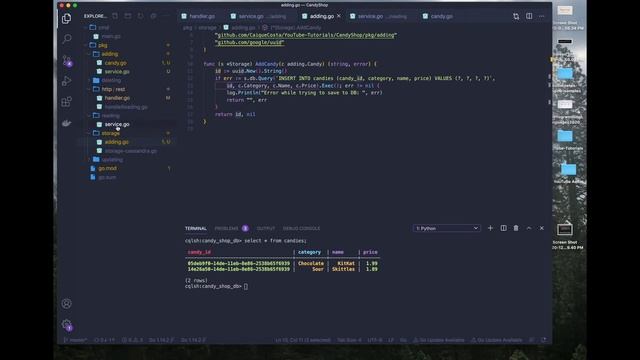Screen dimensions: 640x360
Task: Open the Extensions view
Action: [67, 102]
